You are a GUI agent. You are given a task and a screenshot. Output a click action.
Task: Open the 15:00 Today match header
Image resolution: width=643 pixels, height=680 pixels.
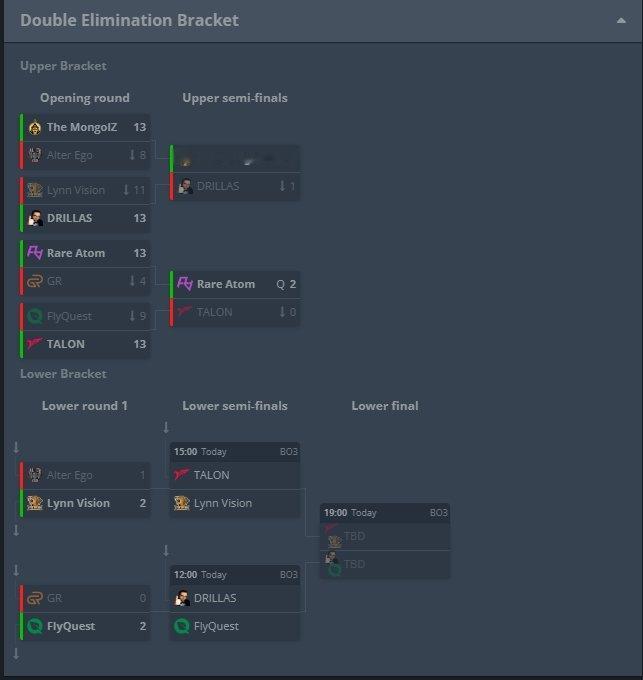click(x=235, y=451)
